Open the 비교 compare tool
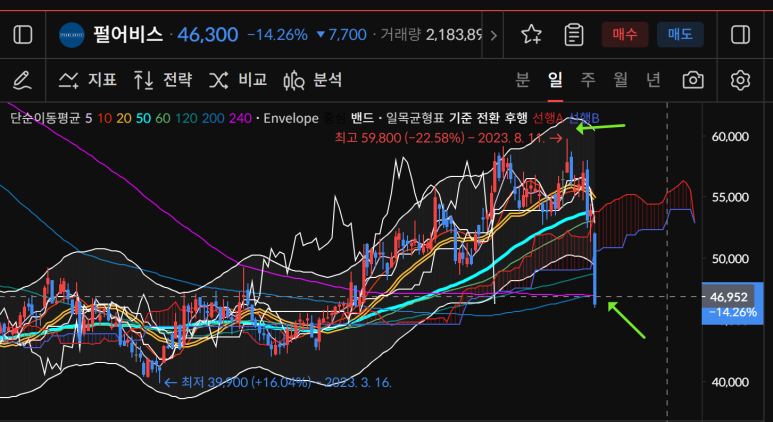The width and height of the screenshot is (773, 422). 238,80
